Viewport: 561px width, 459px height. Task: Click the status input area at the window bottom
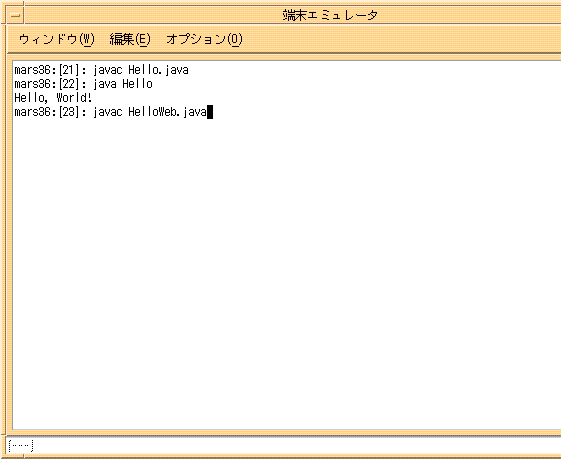pos(284,445)
